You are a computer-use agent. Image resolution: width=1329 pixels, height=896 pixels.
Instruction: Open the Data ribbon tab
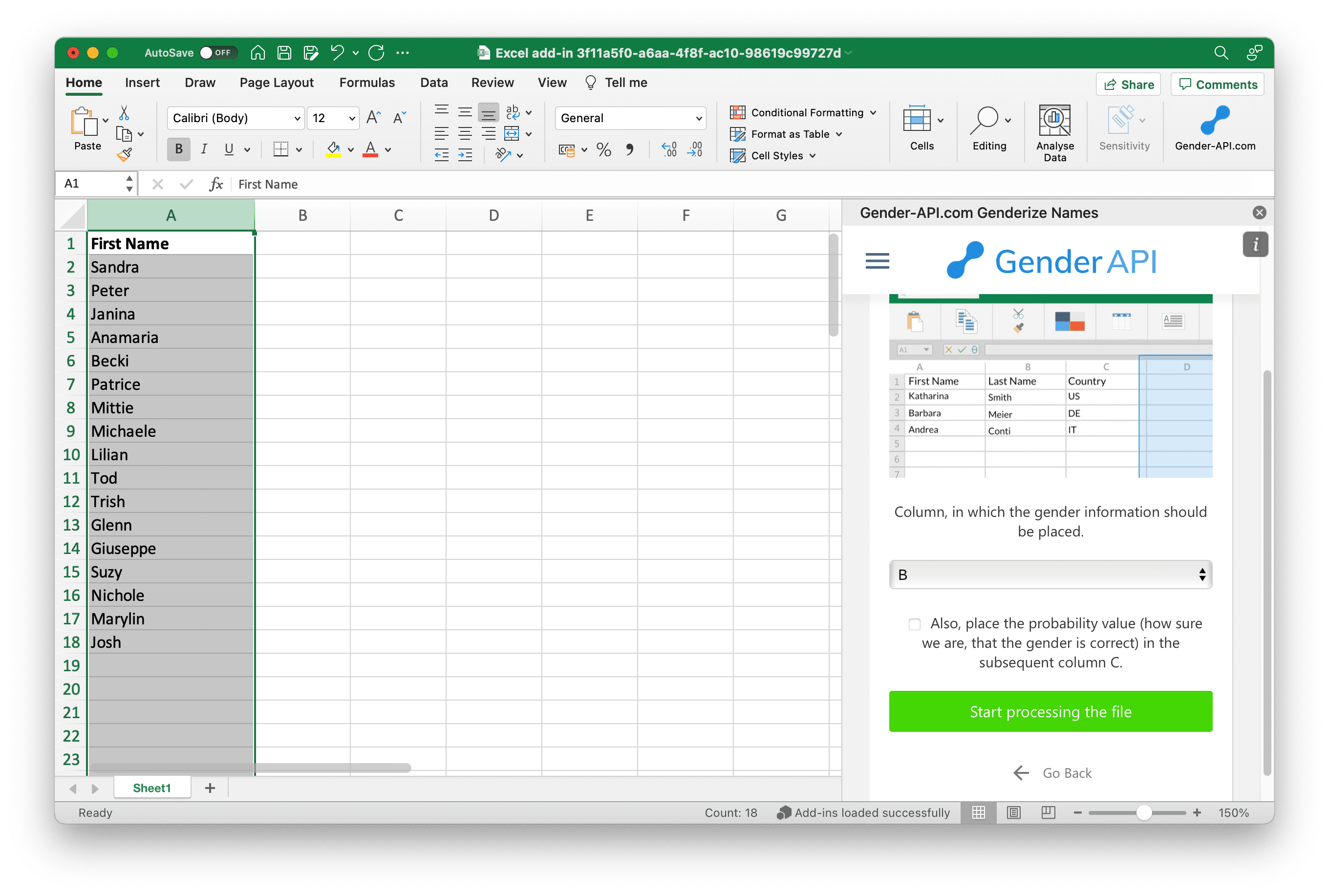434,82
